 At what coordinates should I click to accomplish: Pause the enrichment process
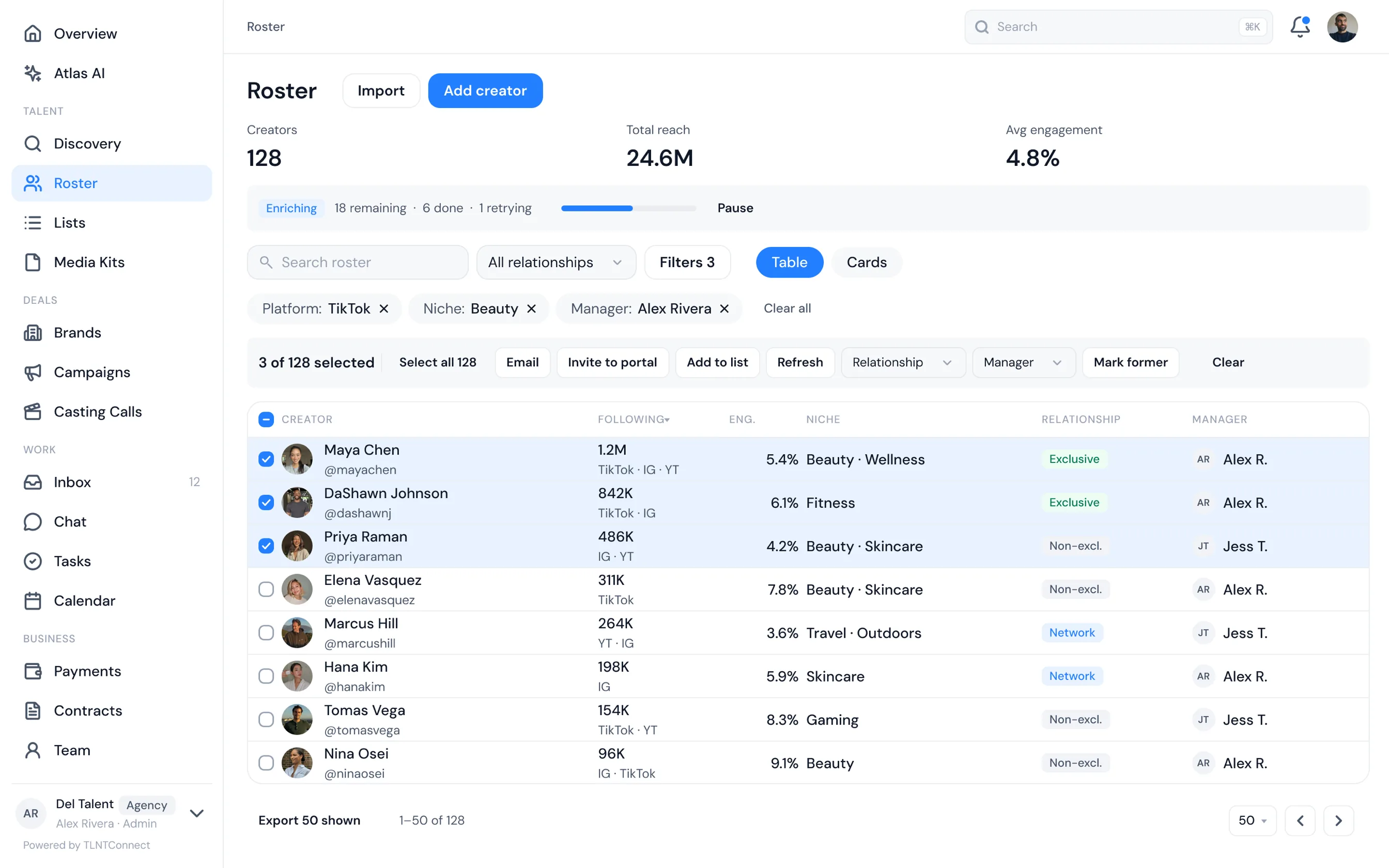pos(735,208)
